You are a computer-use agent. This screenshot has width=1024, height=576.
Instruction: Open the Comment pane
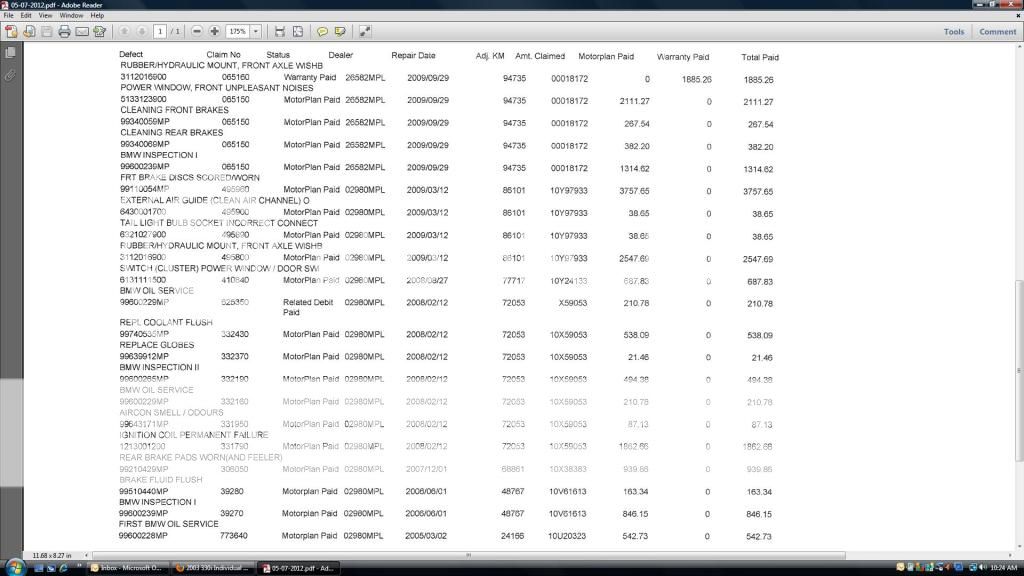pyautogui.click(x=997, y=32)
